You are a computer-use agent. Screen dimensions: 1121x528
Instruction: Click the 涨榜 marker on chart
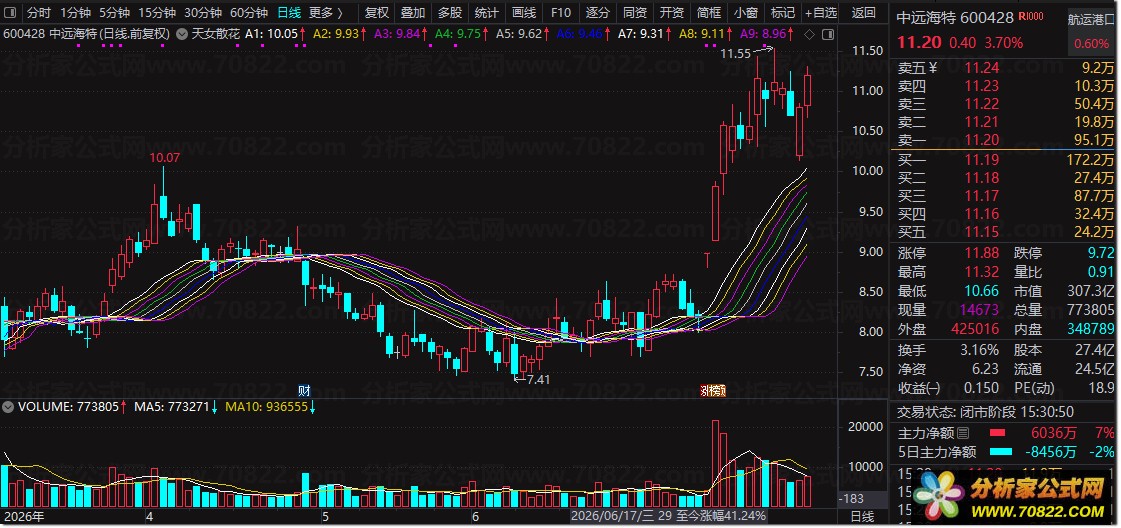(713, 390)
